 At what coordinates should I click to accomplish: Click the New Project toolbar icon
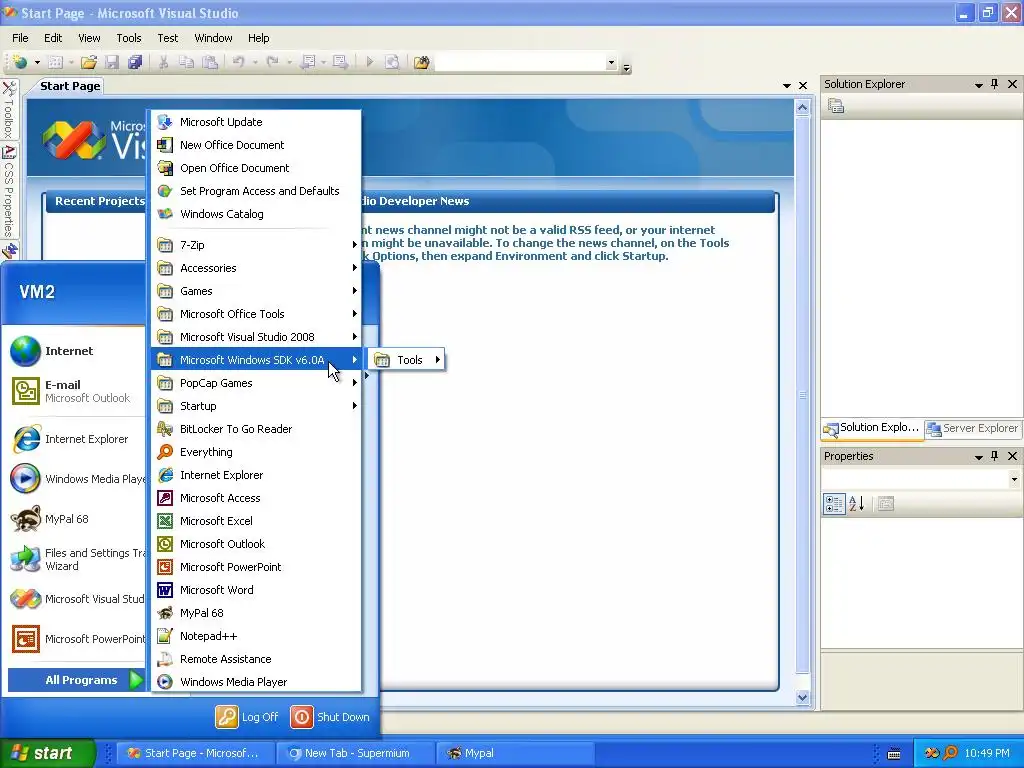[x=20, y=62]
